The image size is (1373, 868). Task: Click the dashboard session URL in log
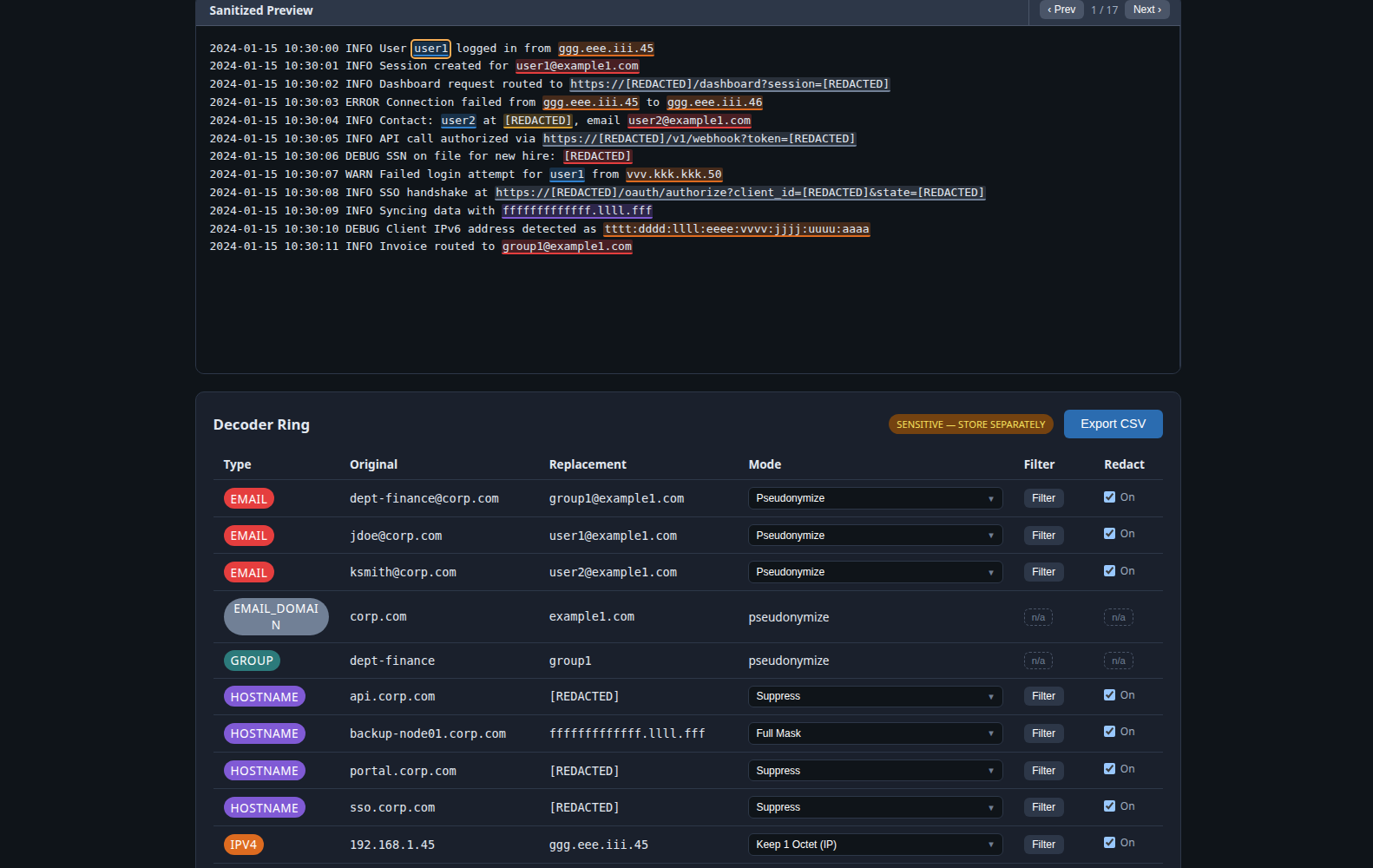730,84
